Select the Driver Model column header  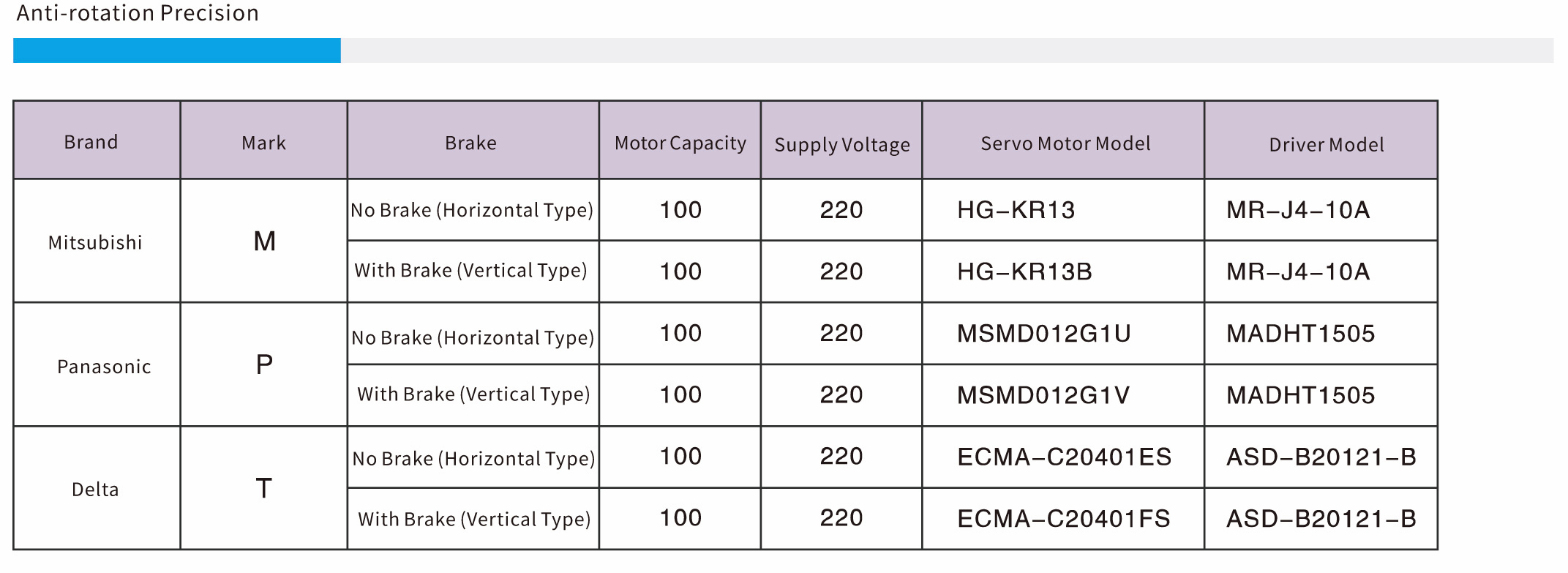point(1326,144)
